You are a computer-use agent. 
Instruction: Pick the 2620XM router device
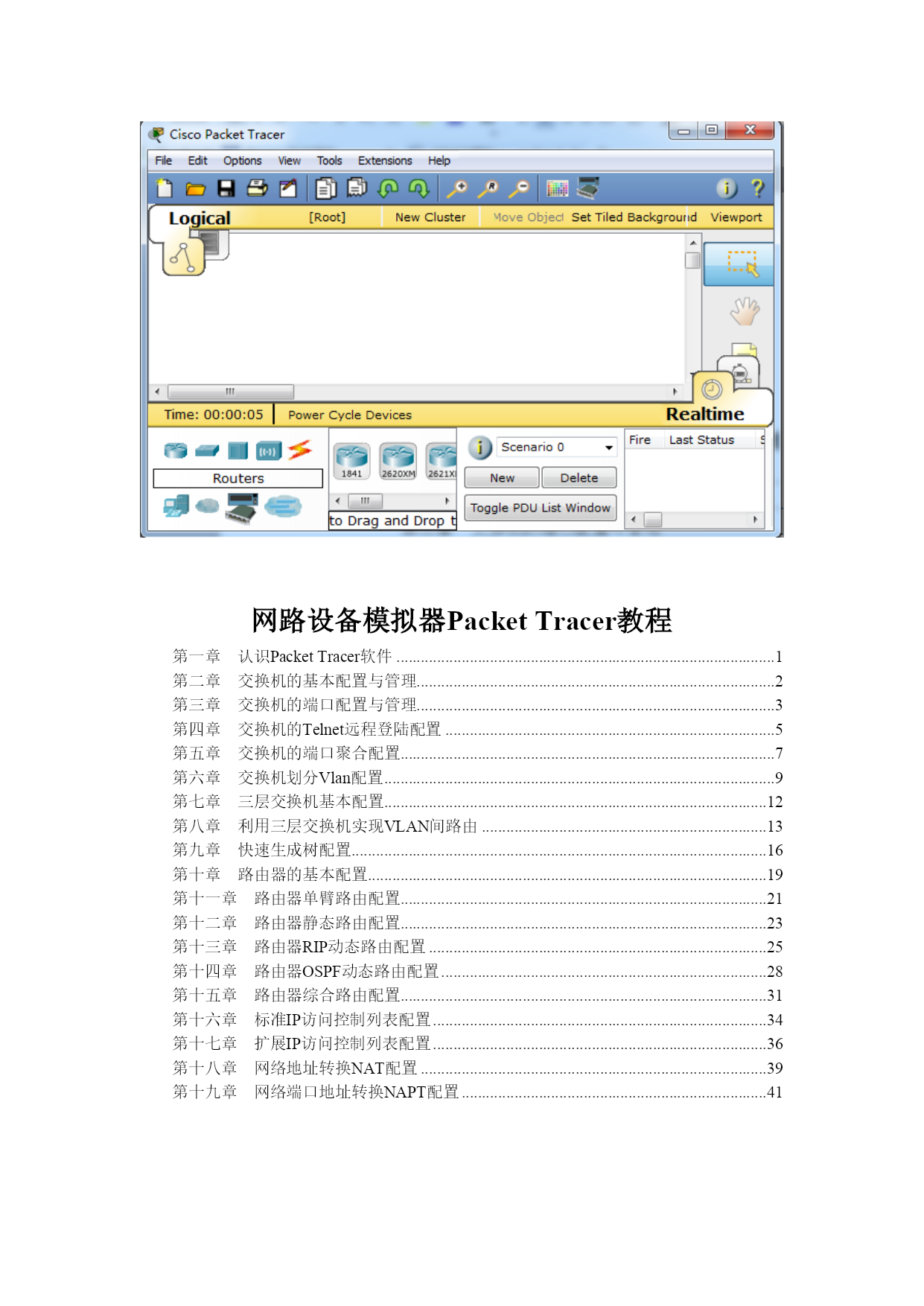coord(398,461)
